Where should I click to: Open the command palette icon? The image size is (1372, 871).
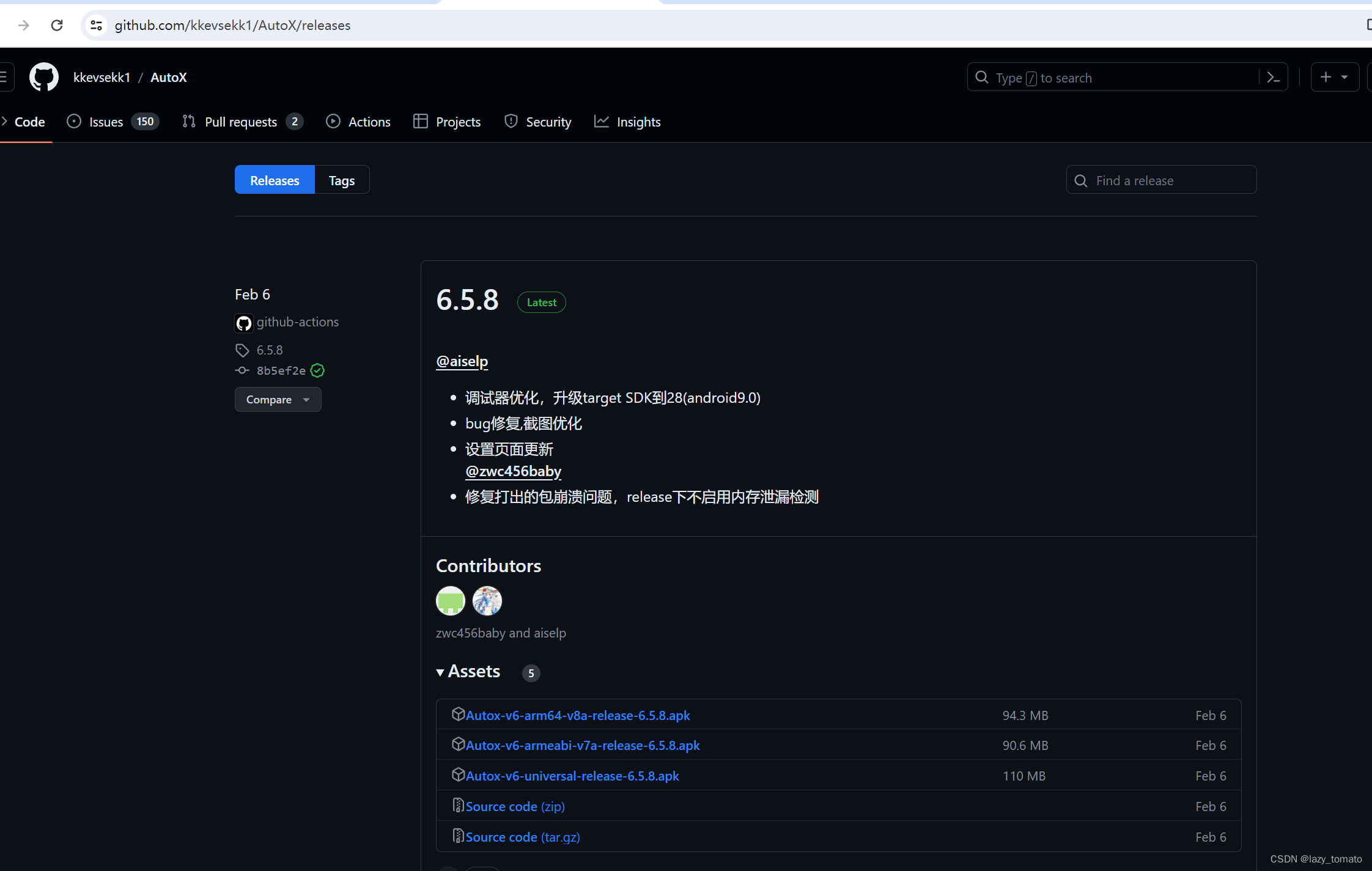pyautogui.click(x=1274, y=78)
